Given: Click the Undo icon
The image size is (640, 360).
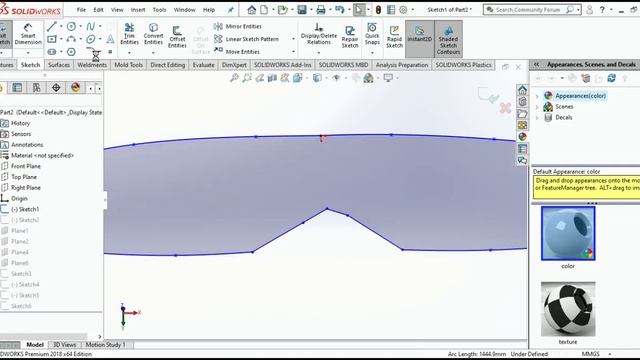Looking at the screenshot, I should pos(340,10).
